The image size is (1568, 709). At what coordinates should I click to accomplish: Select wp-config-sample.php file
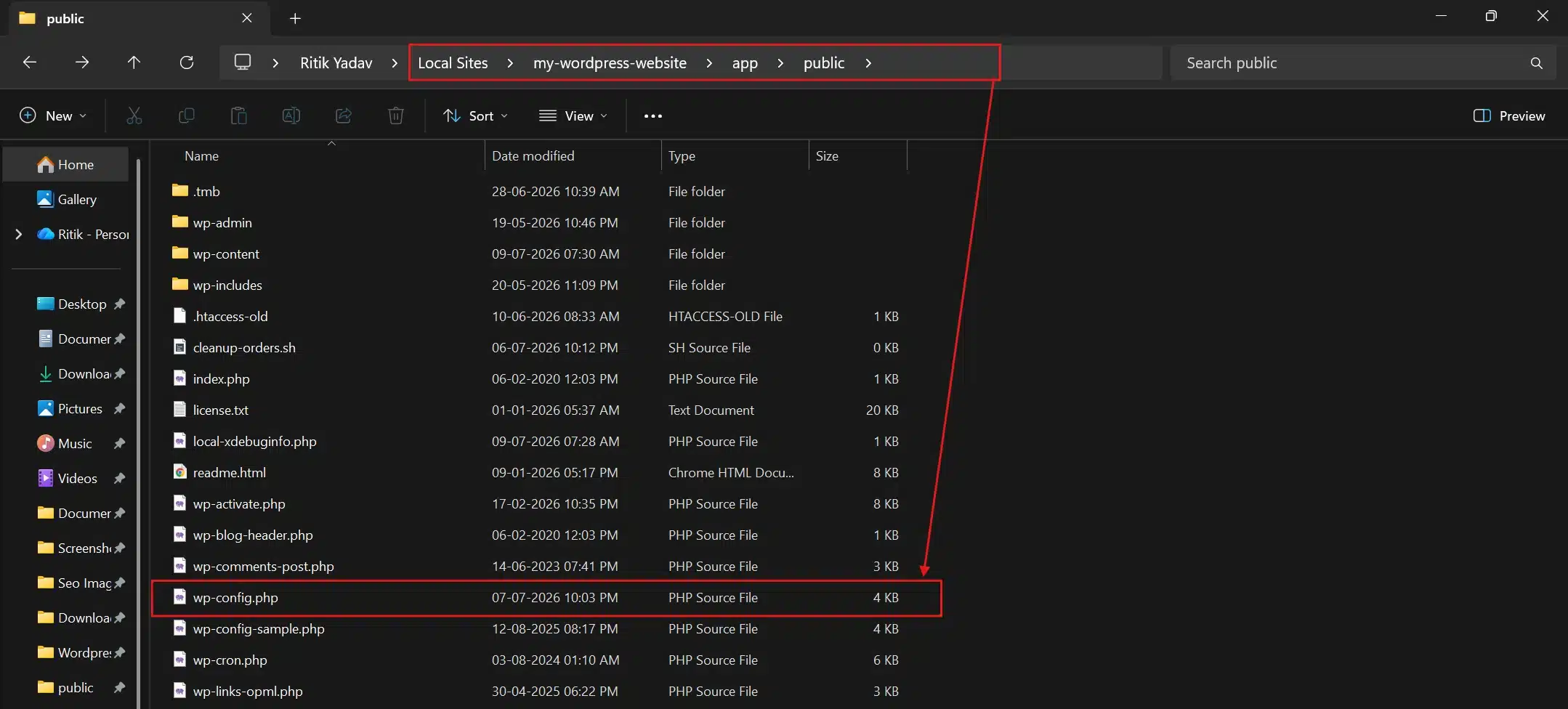(248, 628)
